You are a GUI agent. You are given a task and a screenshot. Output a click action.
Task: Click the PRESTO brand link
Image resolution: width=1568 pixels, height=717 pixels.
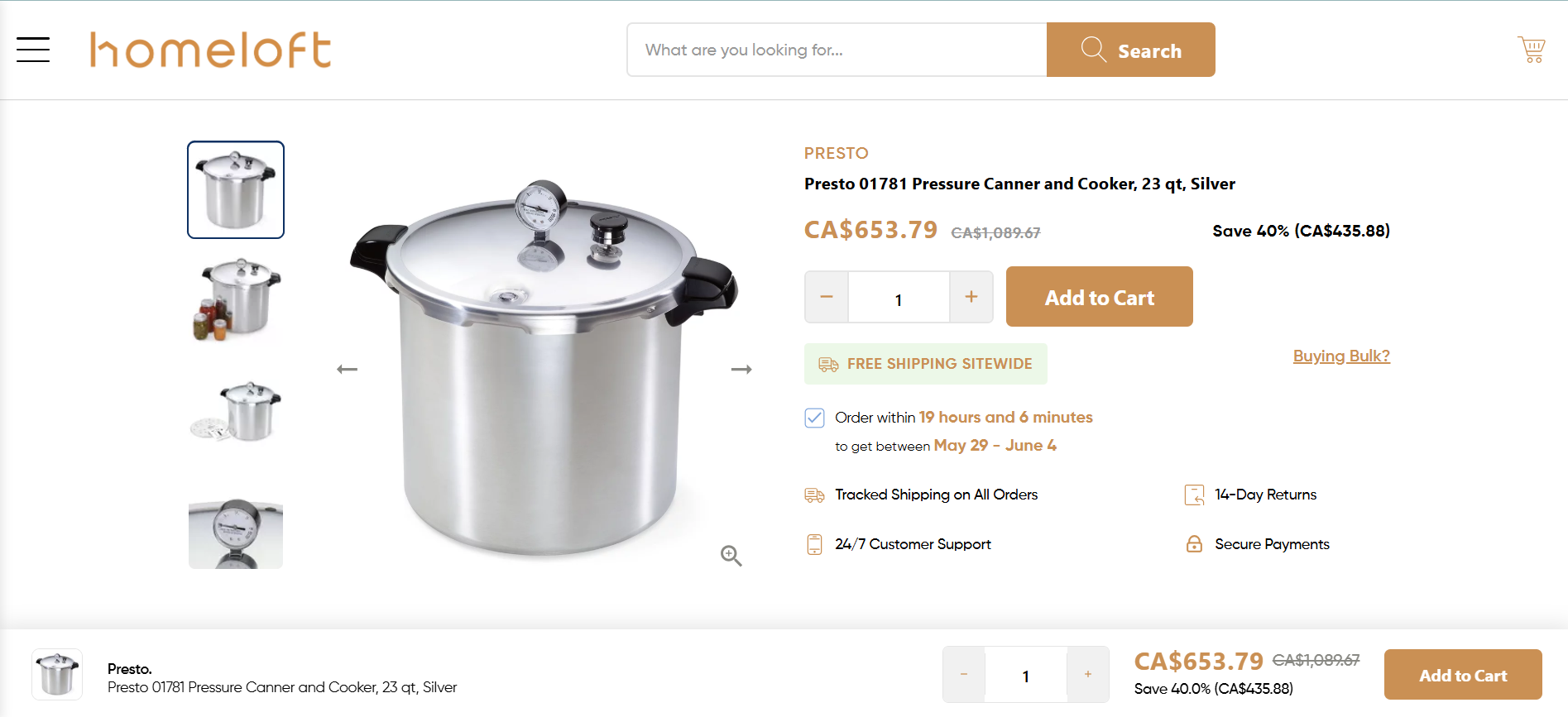click(837, 153)
